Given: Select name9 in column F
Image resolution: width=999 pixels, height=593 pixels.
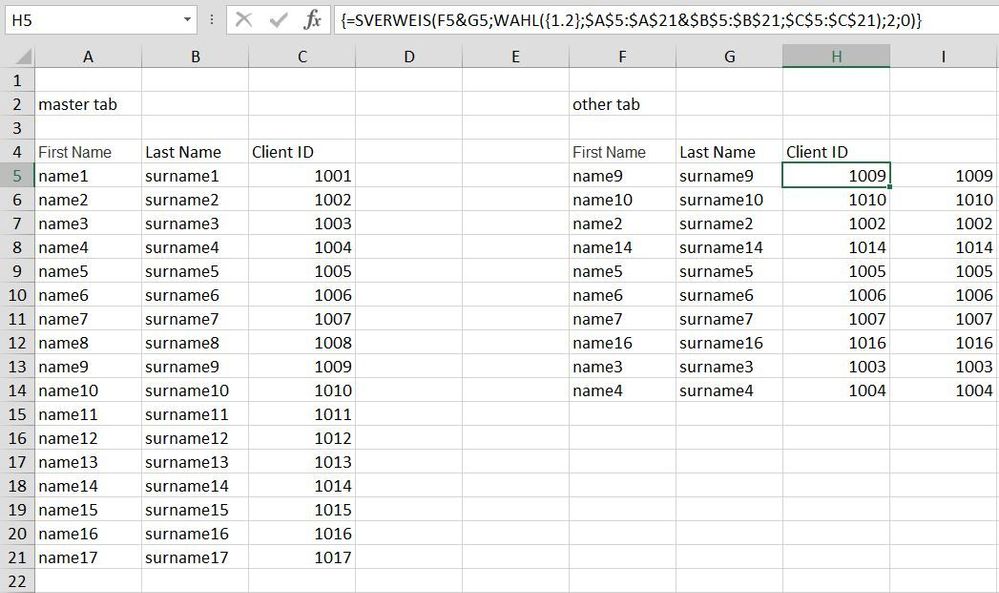Looking at the screenshot, I should click(622, 176).
